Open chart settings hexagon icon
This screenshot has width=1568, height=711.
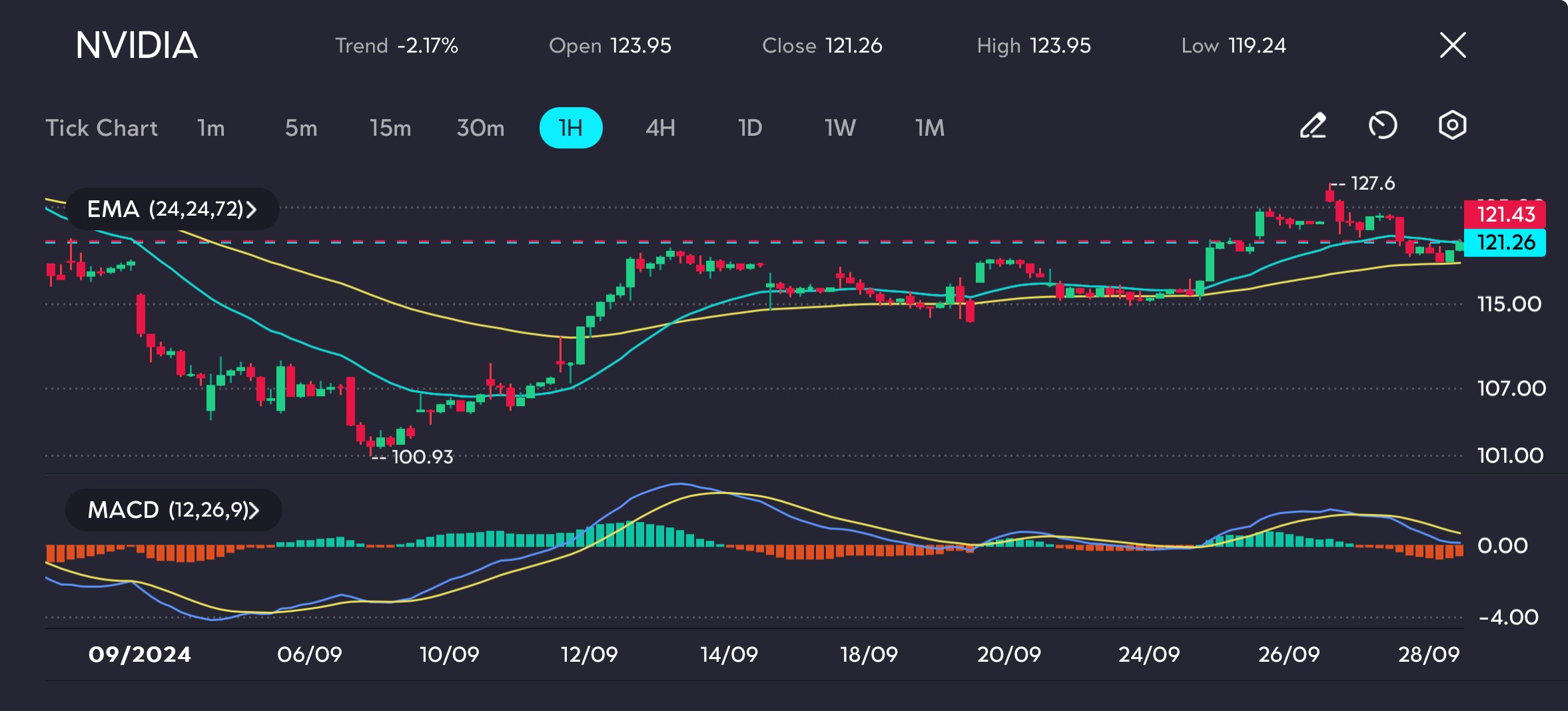(1452, 125)
